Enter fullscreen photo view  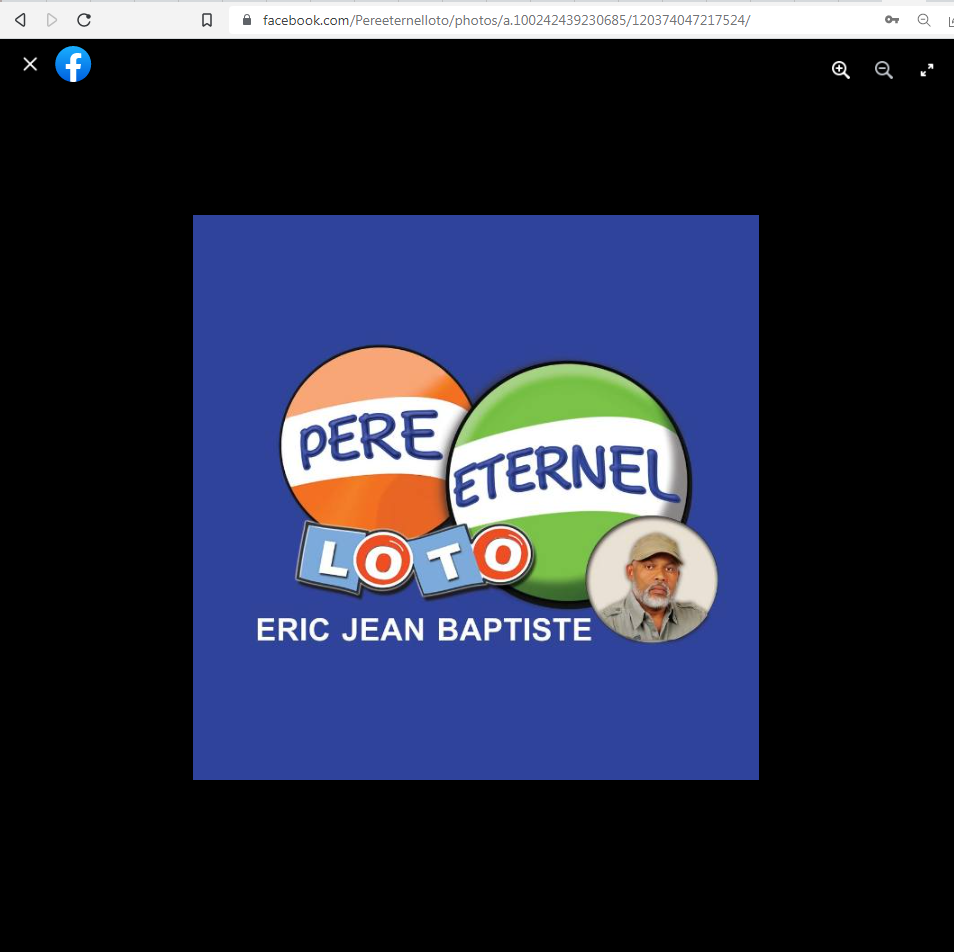927,70
